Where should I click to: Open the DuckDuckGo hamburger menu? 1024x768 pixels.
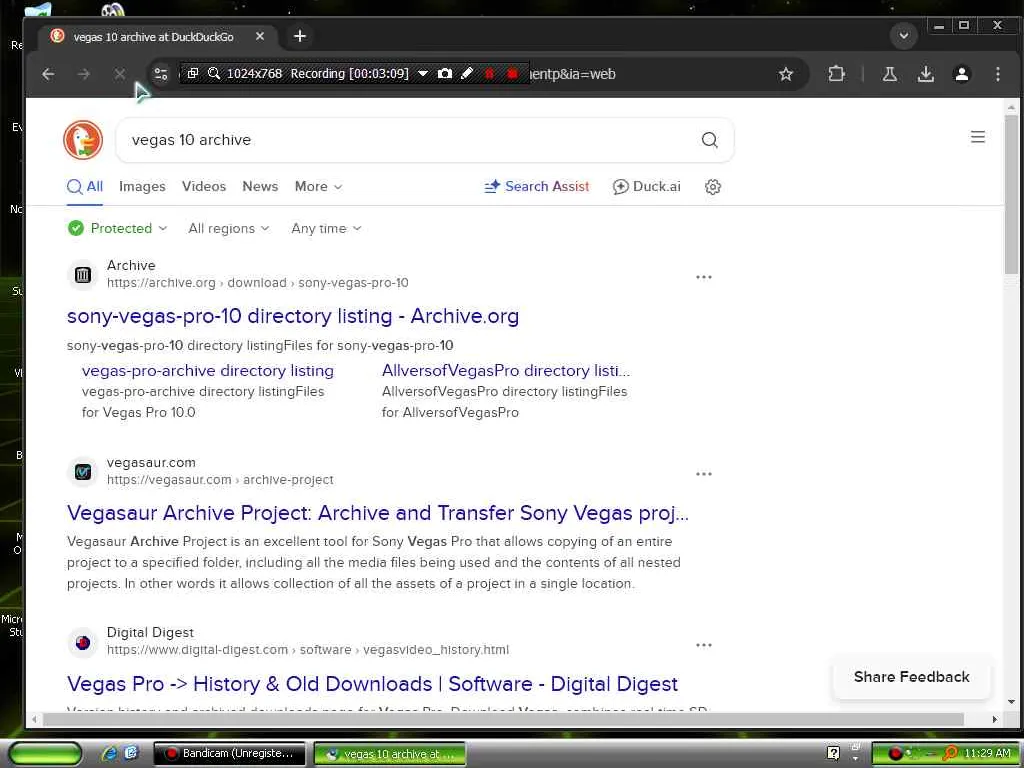978,137
